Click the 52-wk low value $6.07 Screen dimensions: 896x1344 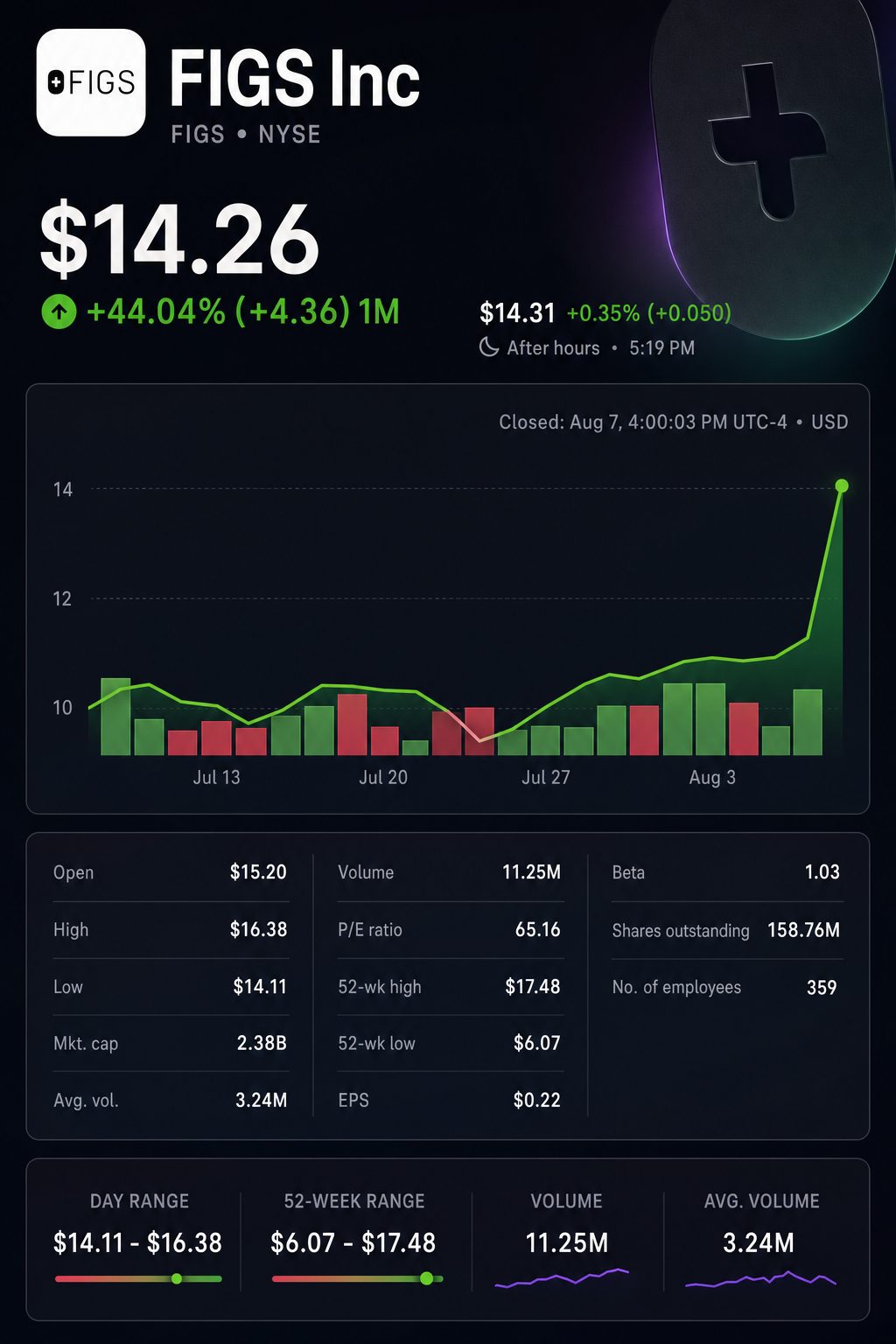(536, 1043)
